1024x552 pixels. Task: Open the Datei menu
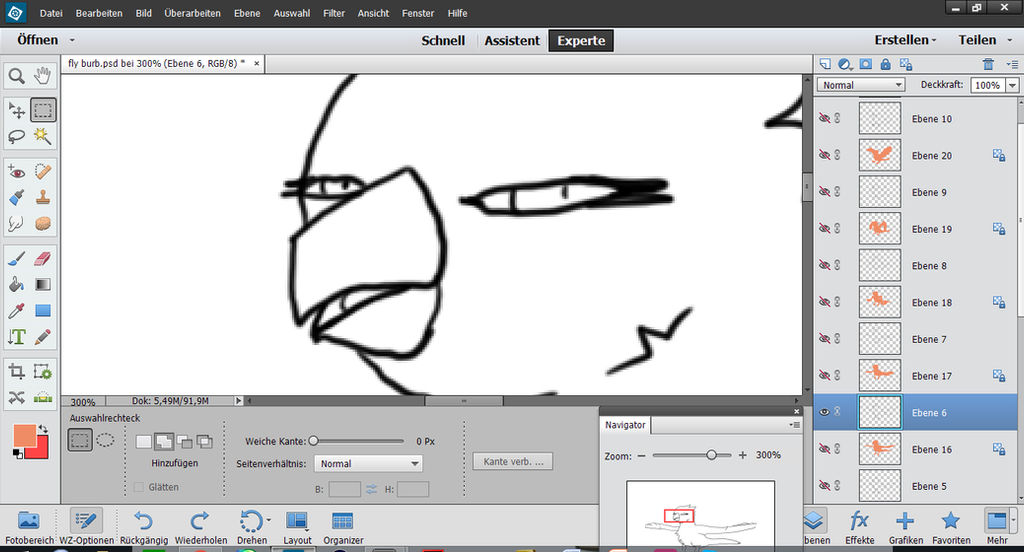[51, 13]
